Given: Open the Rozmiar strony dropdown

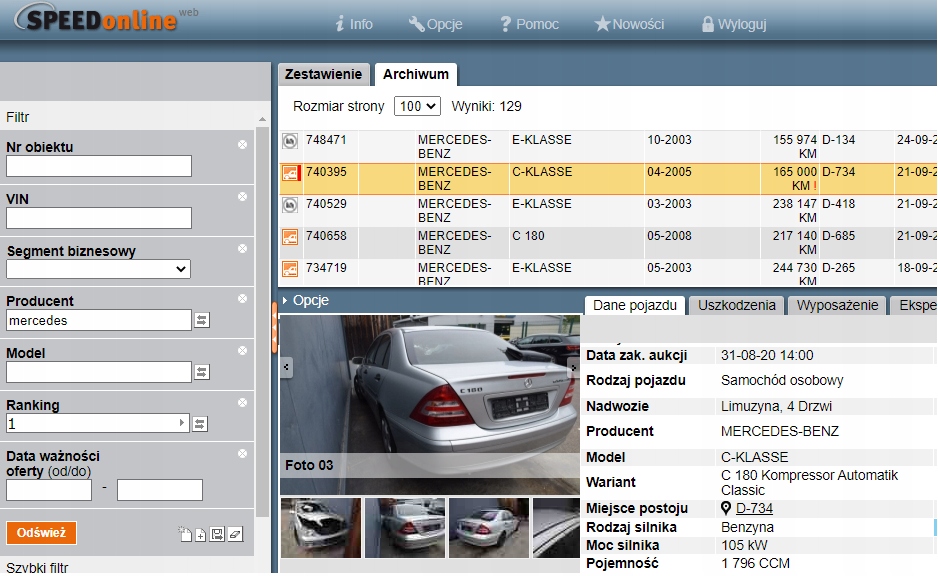Looking at the screenshot, I should point(417,106).
